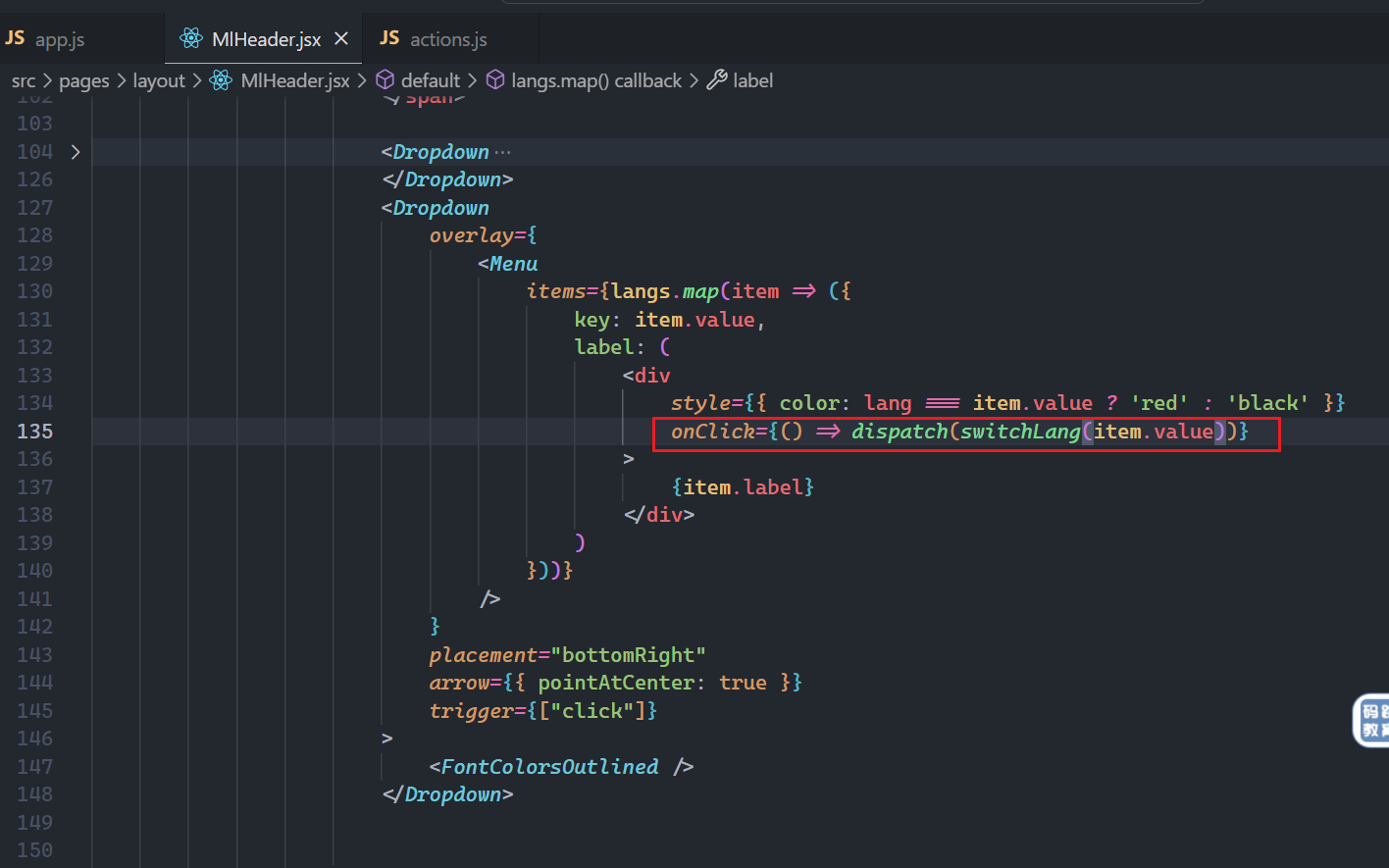Screen dimensions: 1389x868
Task: Click 'langs' on line 130
Action: coord(641,291)
